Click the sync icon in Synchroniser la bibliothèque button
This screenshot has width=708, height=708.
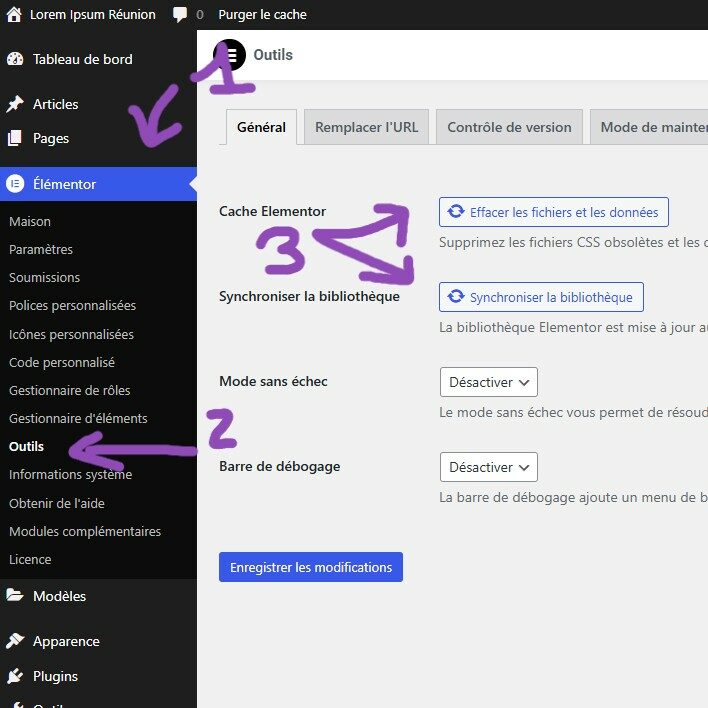point(456,296)
